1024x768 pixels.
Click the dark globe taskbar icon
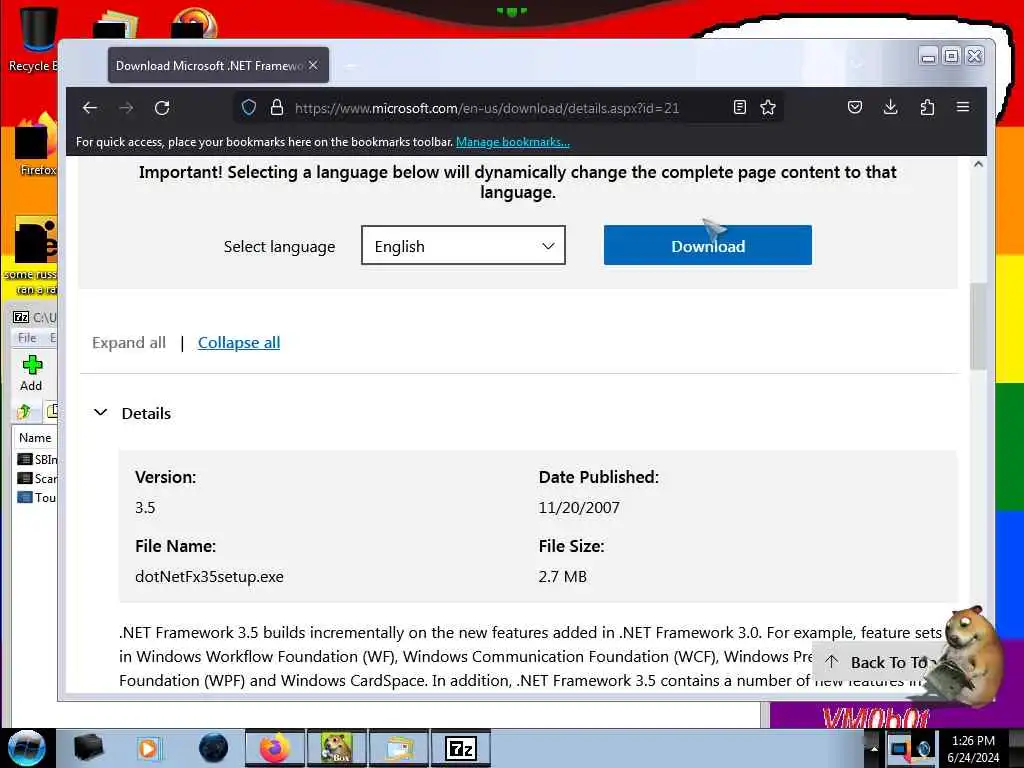click(214, 748)
